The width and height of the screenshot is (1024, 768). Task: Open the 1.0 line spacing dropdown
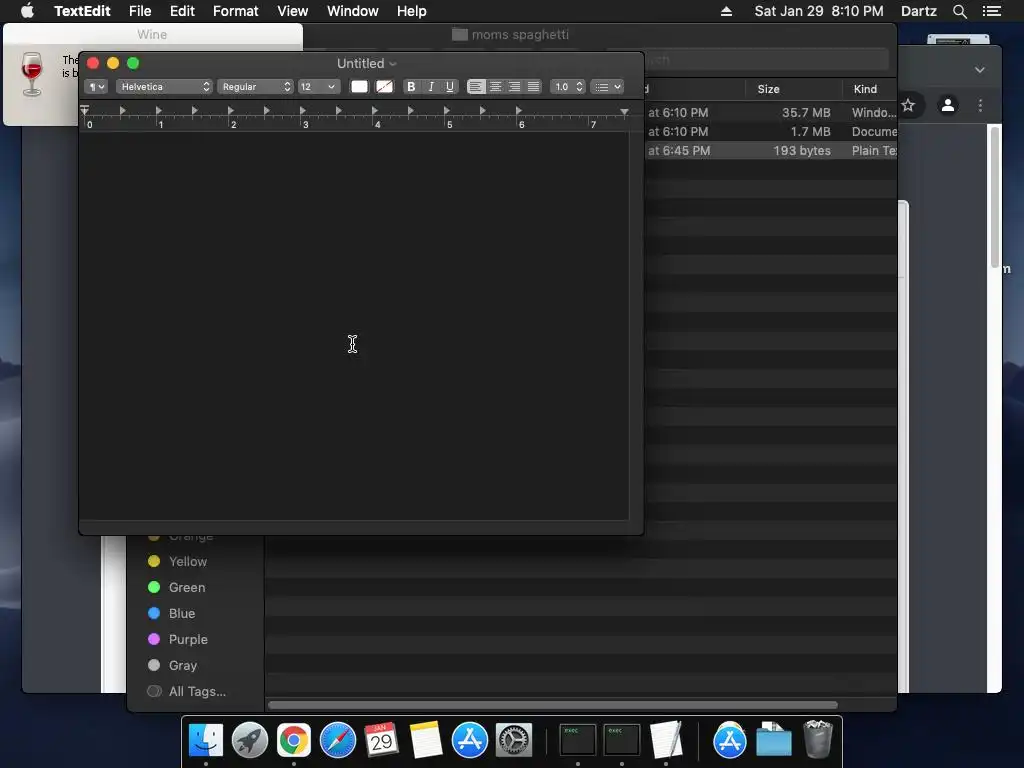pyautogui.click(x=568, y=87)
